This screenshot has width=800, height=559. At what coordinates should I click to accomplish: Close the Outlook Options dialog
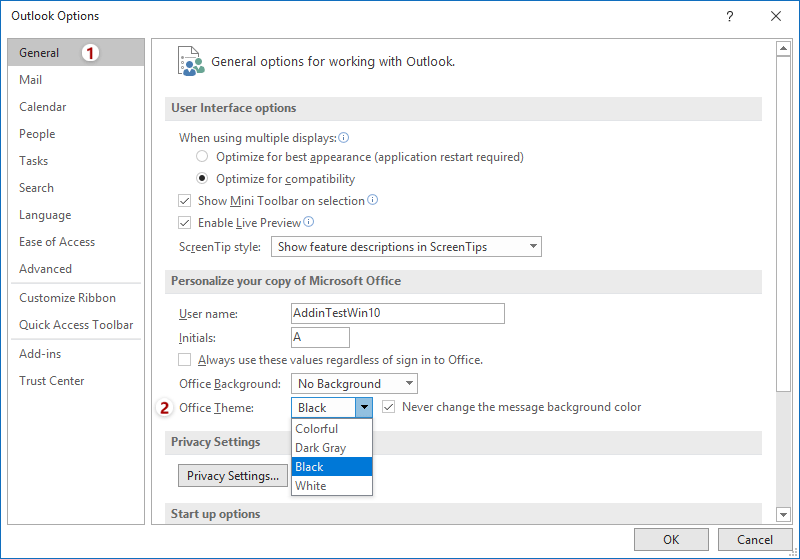point(776,16)
